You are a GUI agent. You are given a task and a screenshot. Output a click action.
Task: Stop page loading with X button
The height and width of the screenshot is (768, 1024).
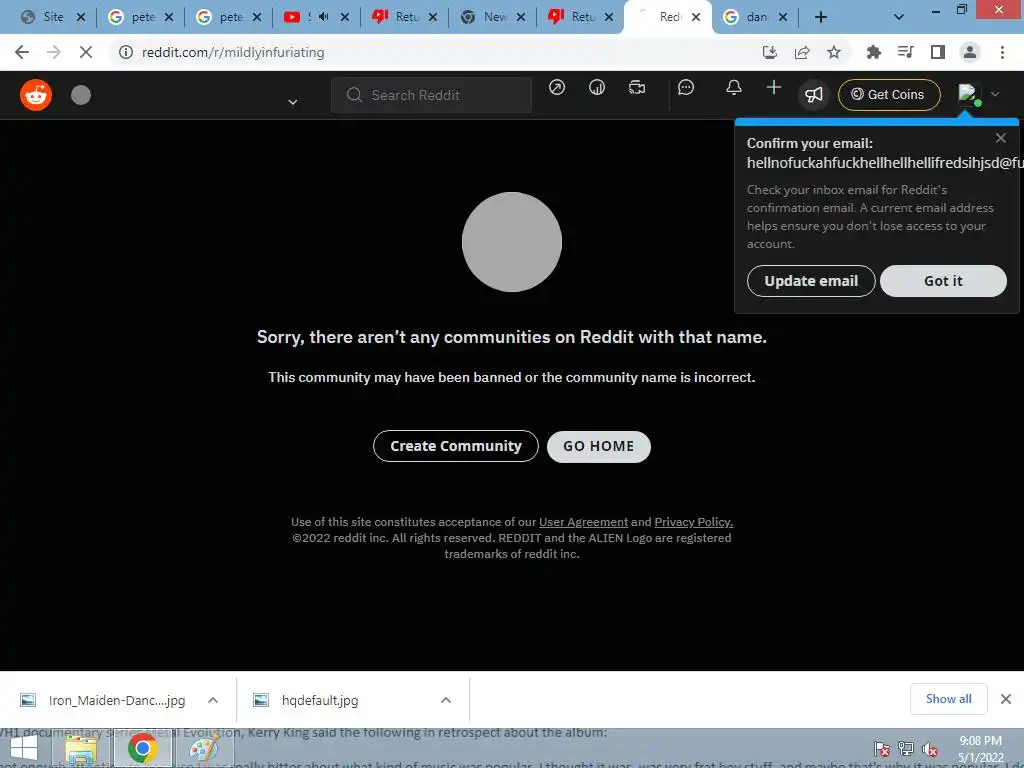coord(86,52)
